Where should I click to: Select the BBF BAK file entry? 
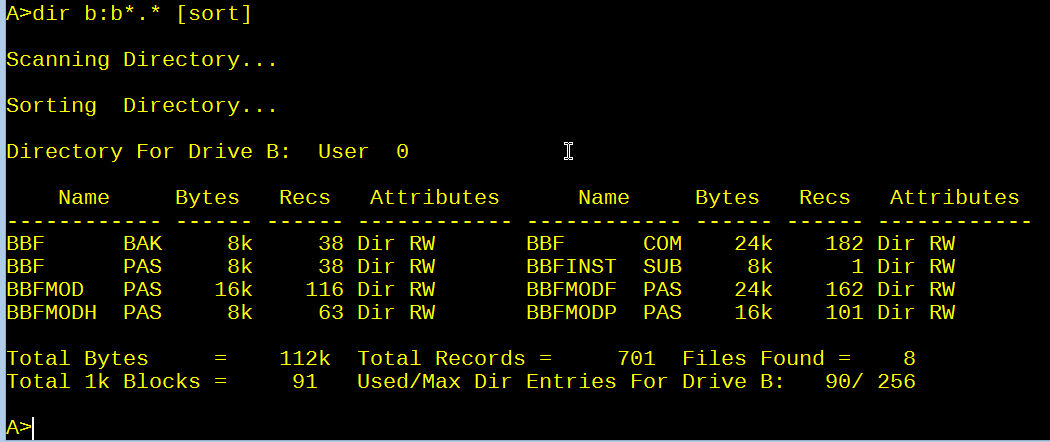point(83,243)
